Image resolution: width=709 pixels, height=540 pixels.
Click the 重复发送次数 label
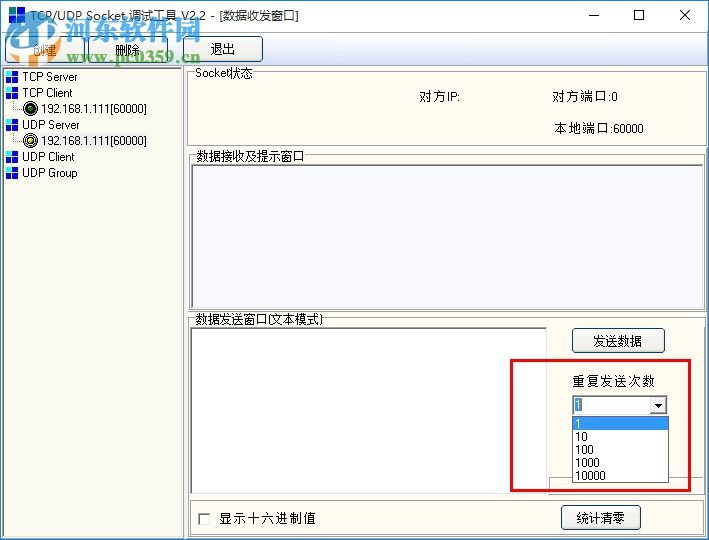coord(613,381)
